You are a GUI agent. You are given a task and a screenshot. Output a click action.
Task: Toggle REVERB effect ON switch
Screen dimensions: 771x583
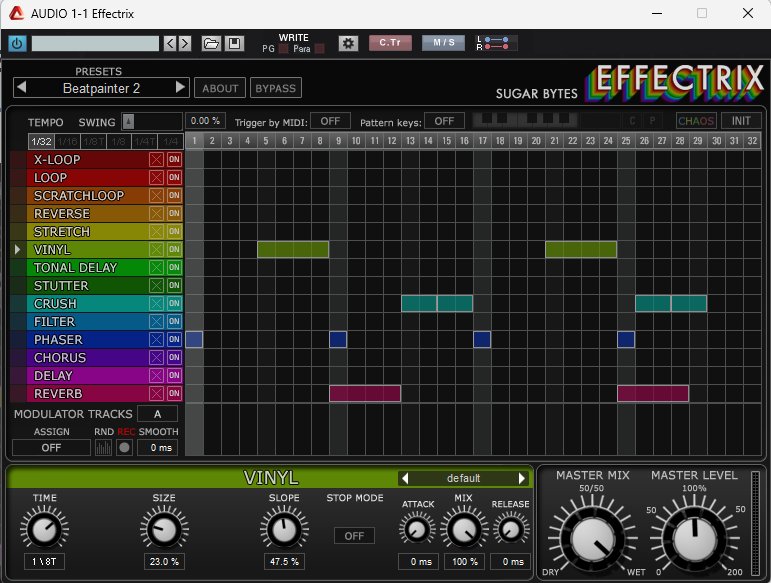(x=174, y=393)
